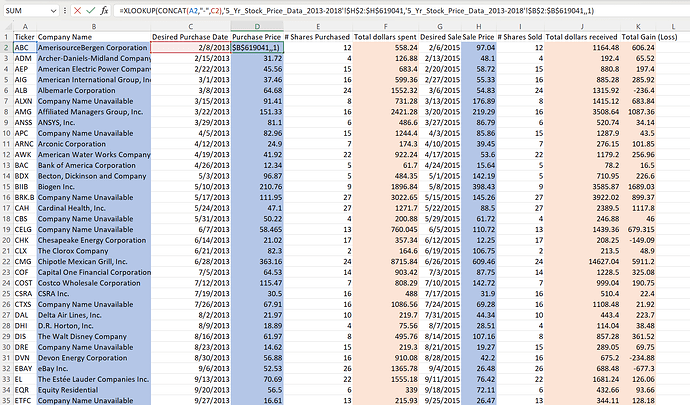This screenshot has width=690, height=405.
Task: Select column B header
Action: (x=94, y=26)
